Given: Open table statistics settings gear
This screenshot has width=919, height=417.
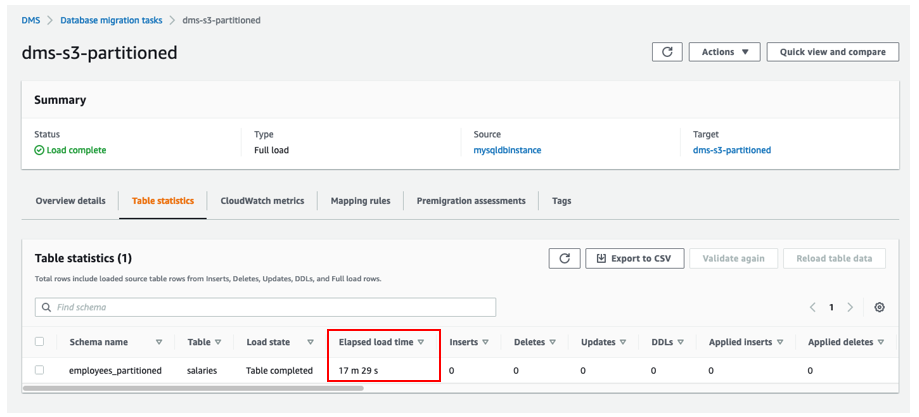Looking at the screenshot, I should coord(879,307).
